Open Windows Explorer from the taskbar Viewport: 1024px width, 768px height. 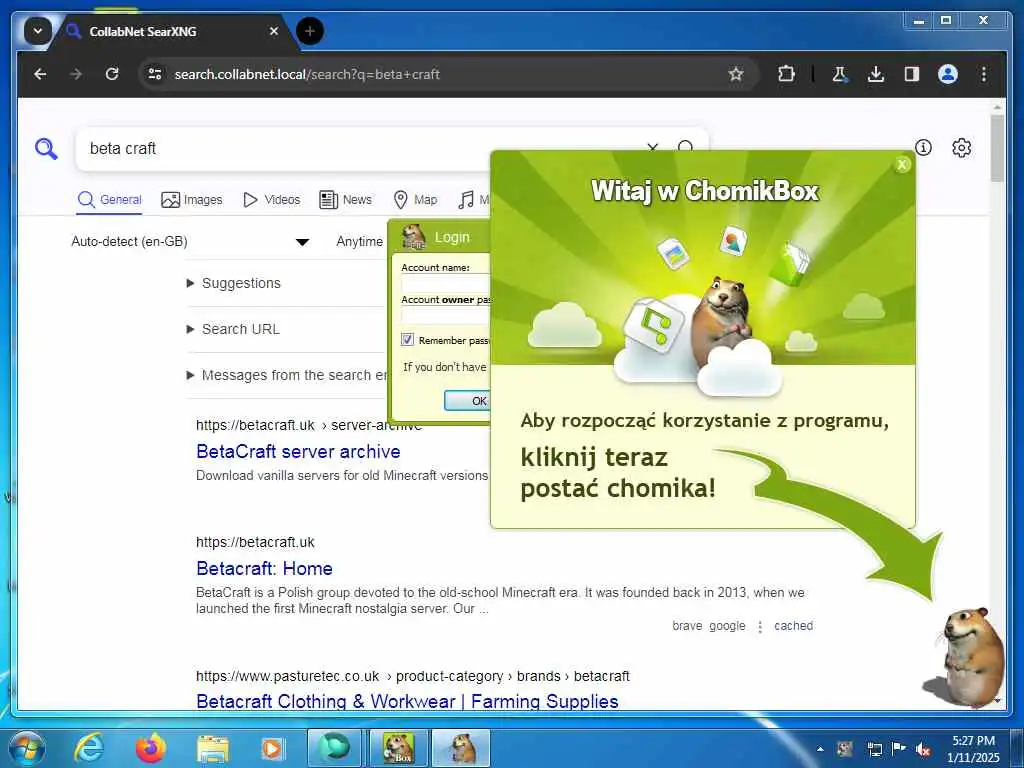(213, 748)
